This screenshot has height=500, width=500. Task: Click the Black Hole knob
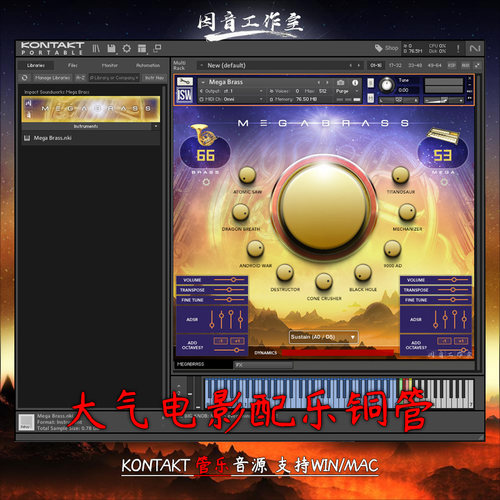point(363,272)
